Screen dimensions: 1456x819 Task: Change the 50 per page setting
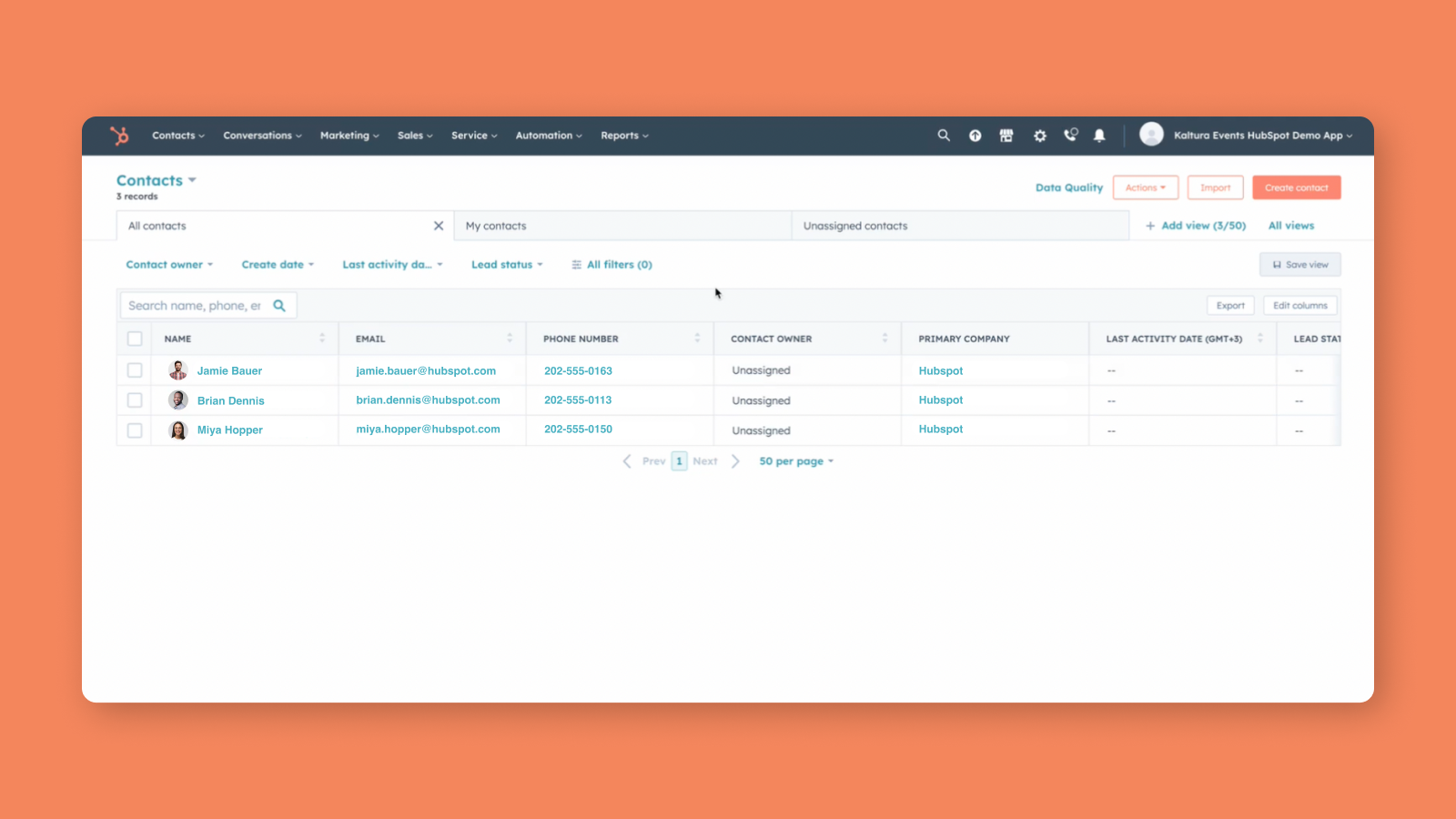(796, 461)
